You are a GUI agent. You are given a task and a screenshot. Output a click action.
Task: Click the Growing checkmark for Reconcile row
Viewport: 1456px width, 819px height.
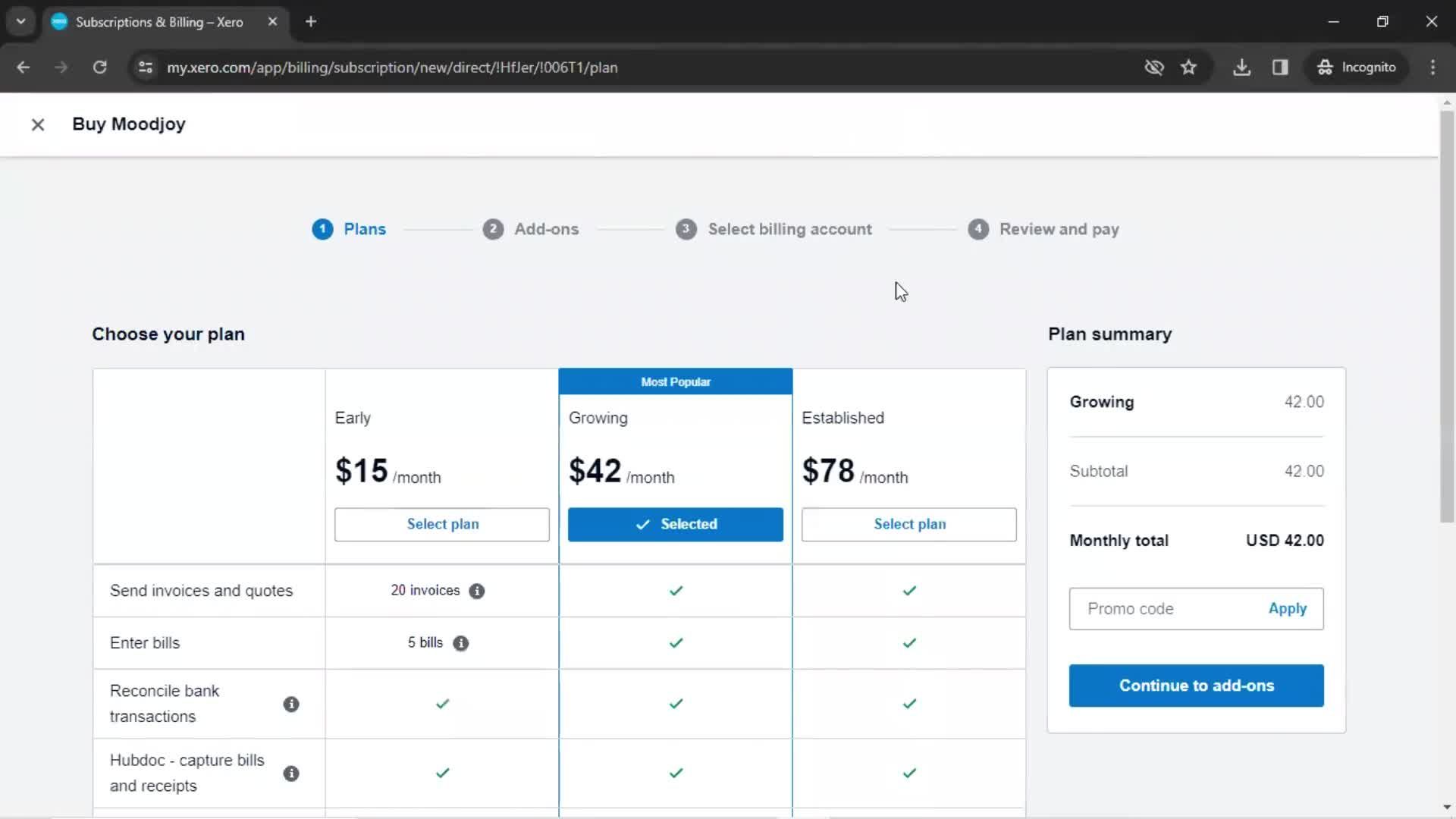pyautogui.click(x=676, y=704)
